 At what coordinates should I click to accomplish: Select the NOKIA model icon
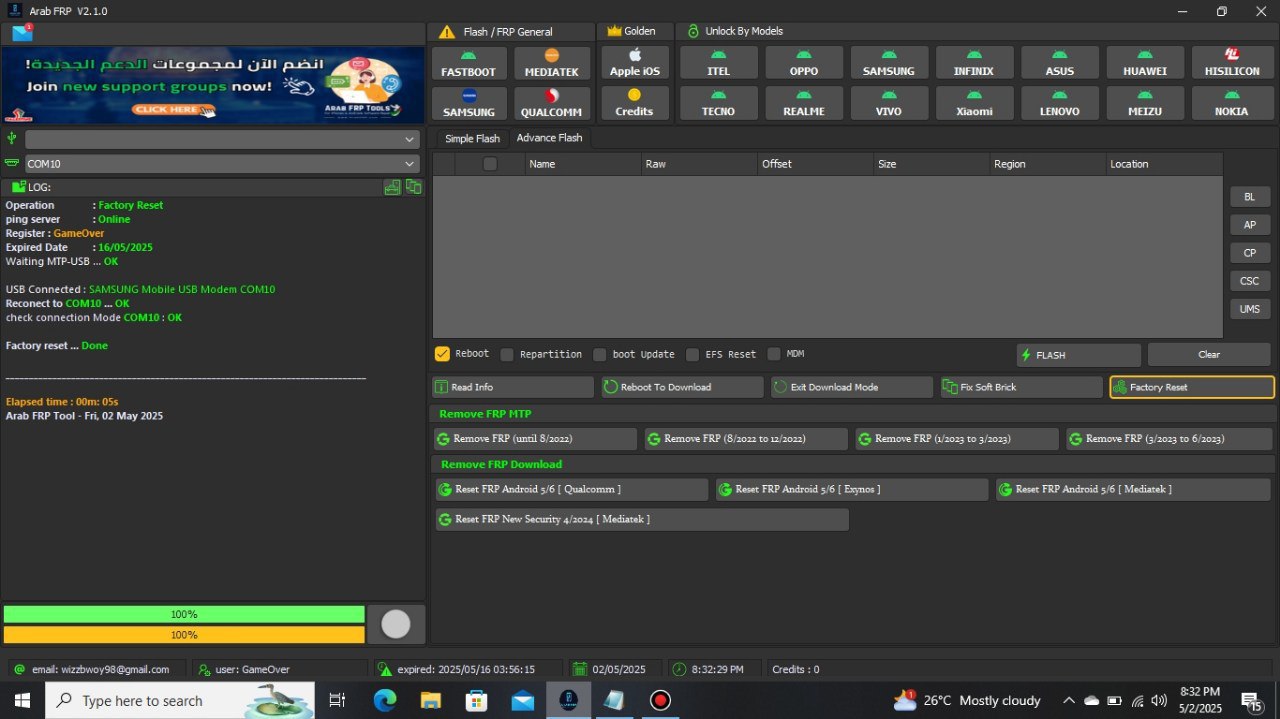point(1231,102)
